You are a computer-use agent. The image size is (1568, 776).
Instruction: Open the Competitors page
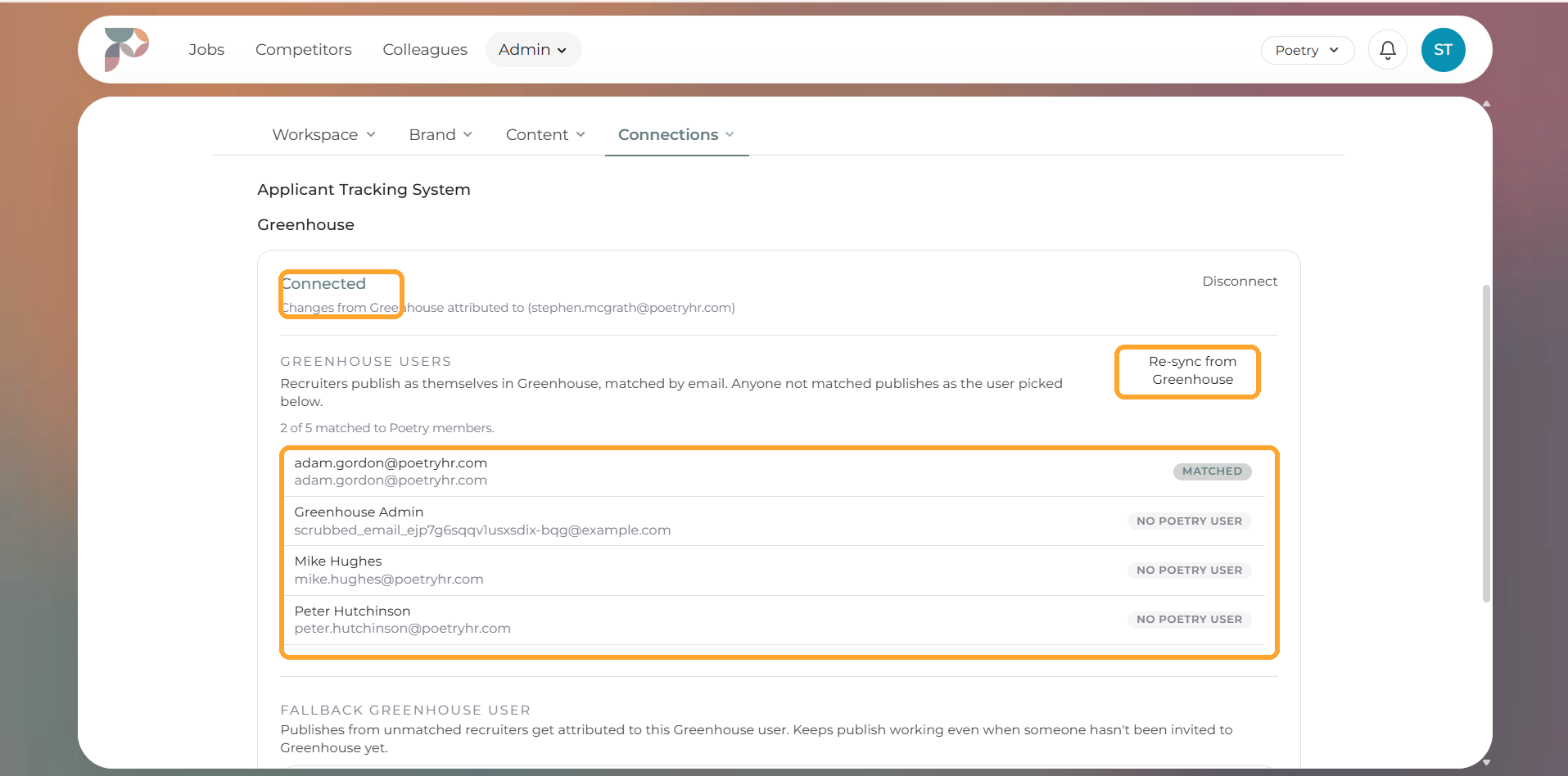point(304,50)
